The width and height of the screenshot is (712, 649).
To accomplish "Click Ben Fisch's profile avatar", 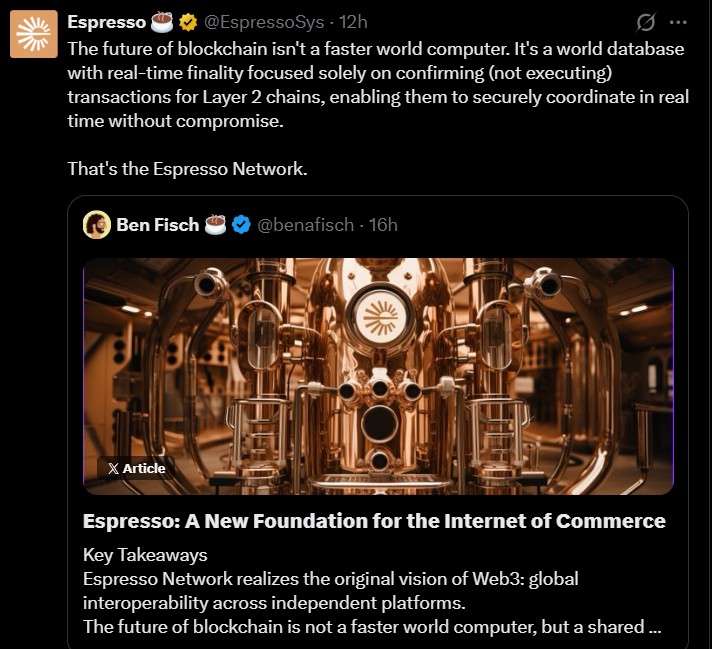I will click(x=97, y=224).
